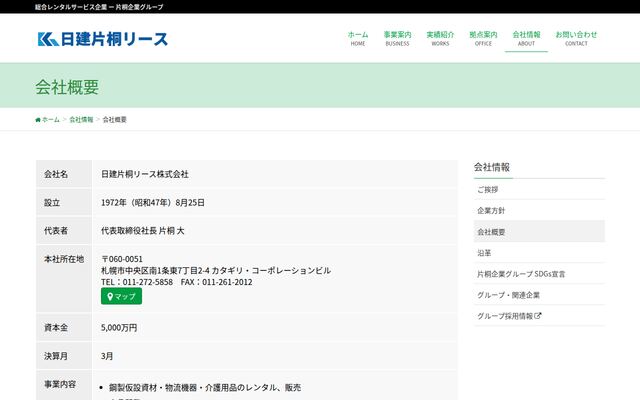Click the external link icon beside グループ採用情報

click(538, 316)
